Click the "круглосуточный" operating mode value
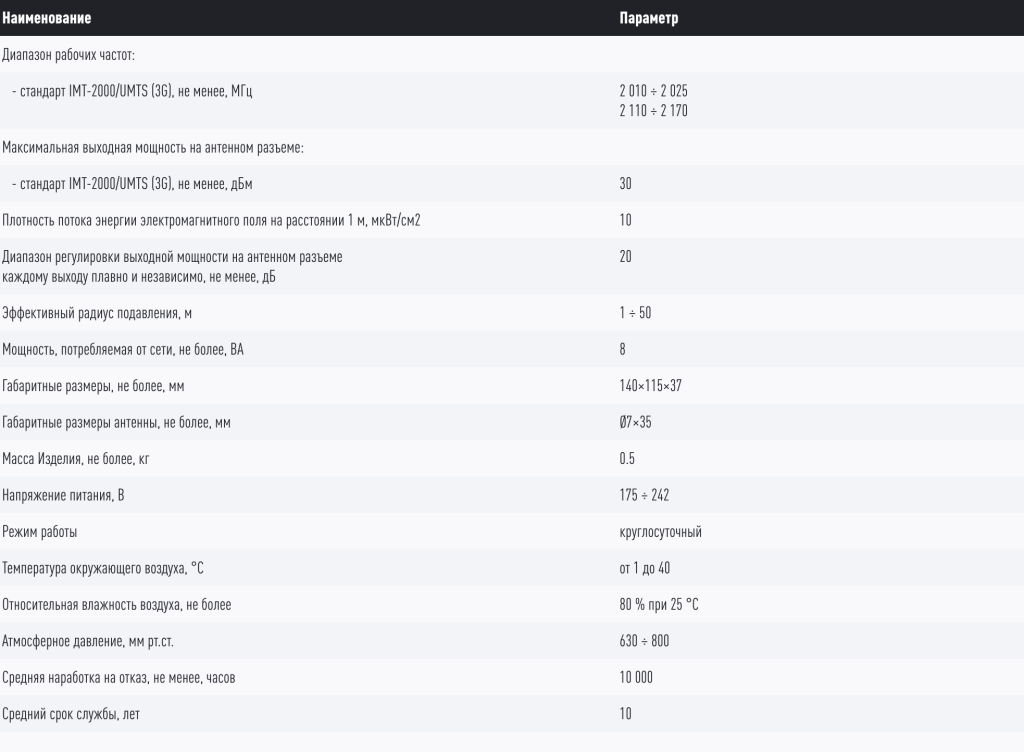Screen dimensions: 1024x752 660,532
